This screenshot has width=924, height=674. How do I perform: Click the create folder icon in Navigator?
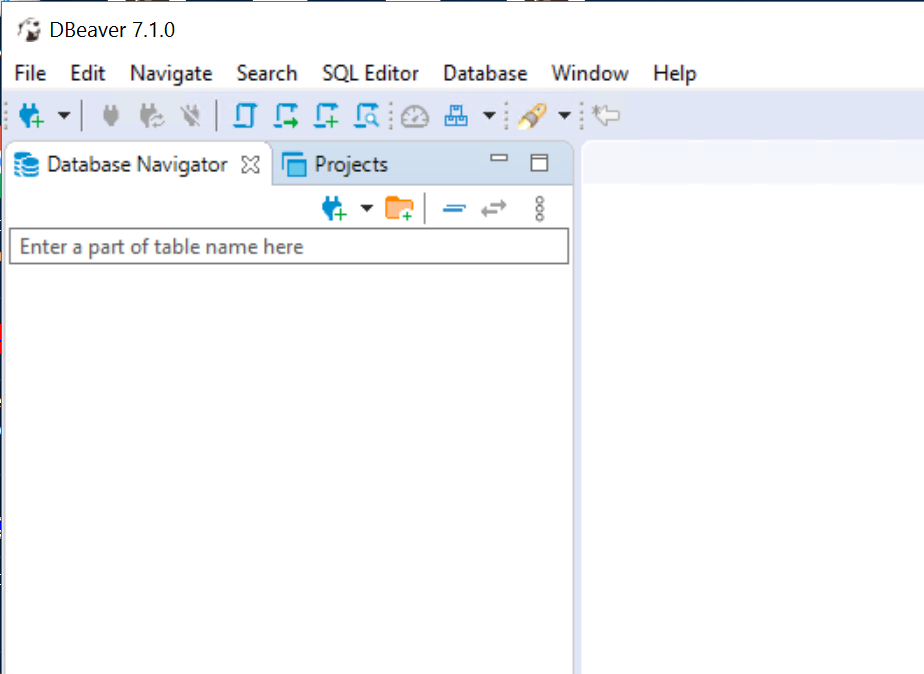[x=399, y=208]
